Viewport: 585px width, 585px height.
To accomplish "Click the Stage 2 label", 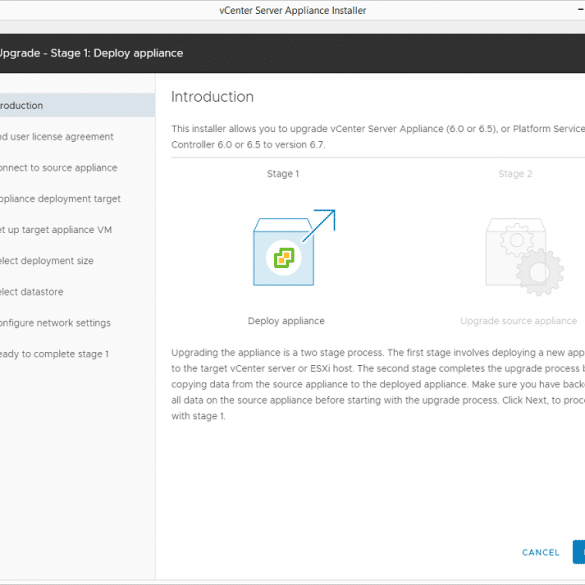I will (515, 174).
